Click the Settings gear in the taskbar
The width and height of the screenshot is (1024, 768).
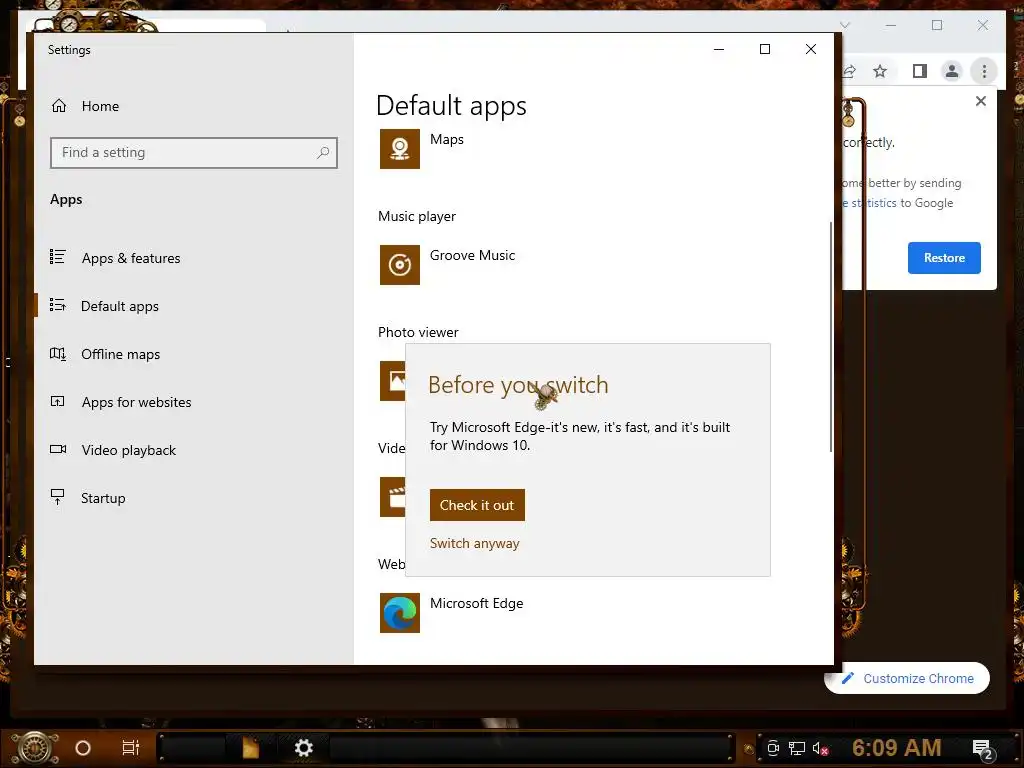[x=304, y=748]
